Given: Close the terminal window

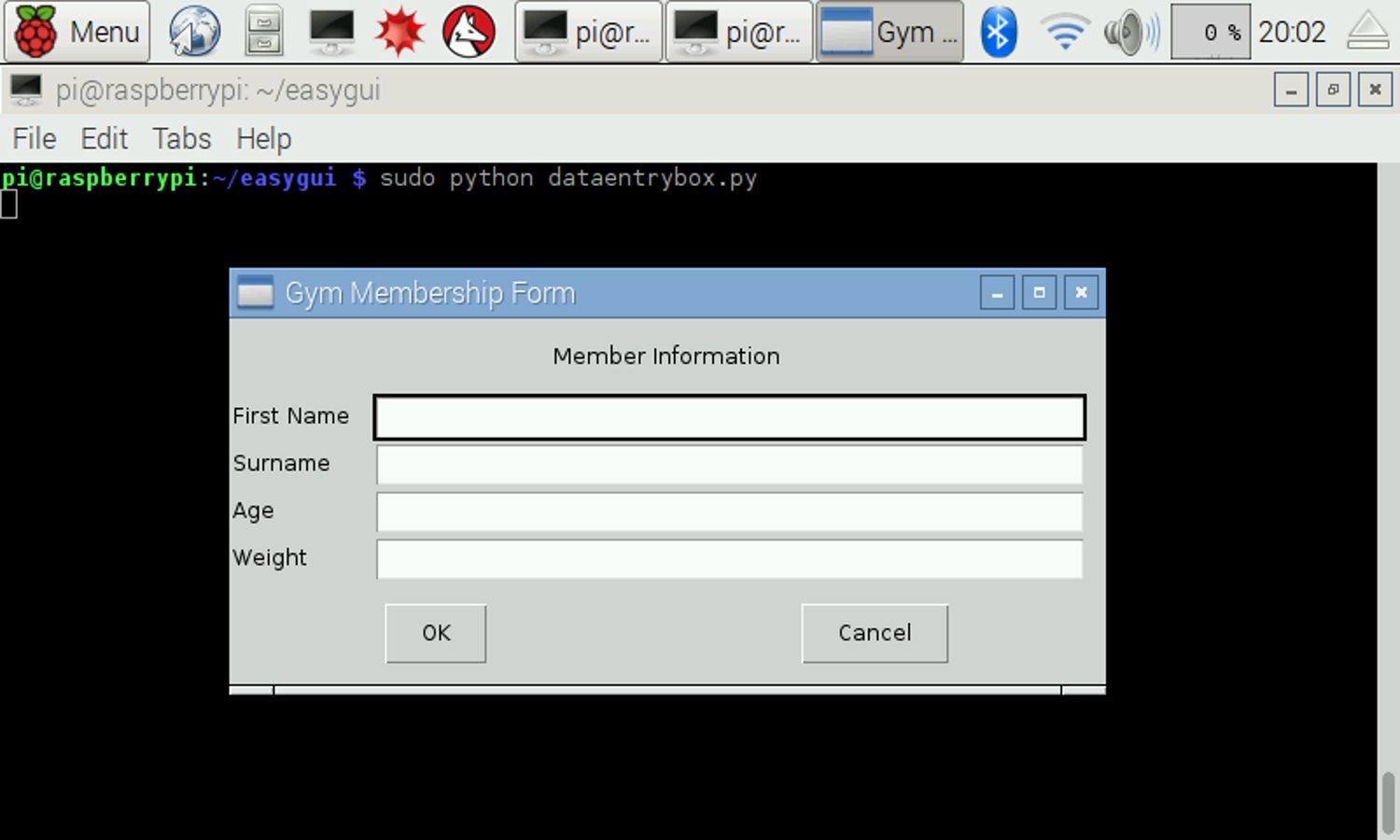Looking at the screenshot, I should coord(1375,90).
